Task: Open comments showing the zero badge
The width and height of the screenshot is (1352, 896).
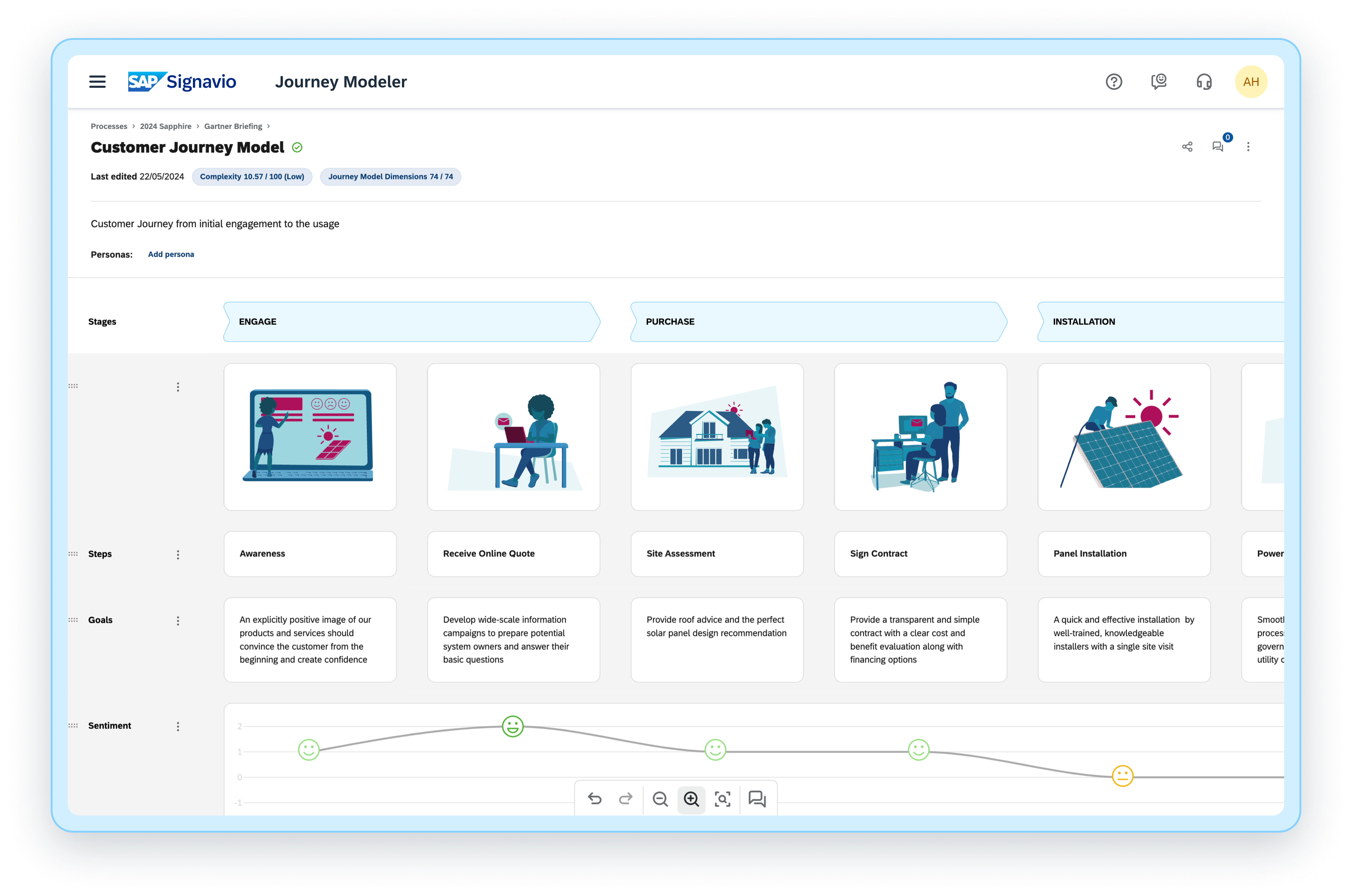Action: click(1218, 147)
